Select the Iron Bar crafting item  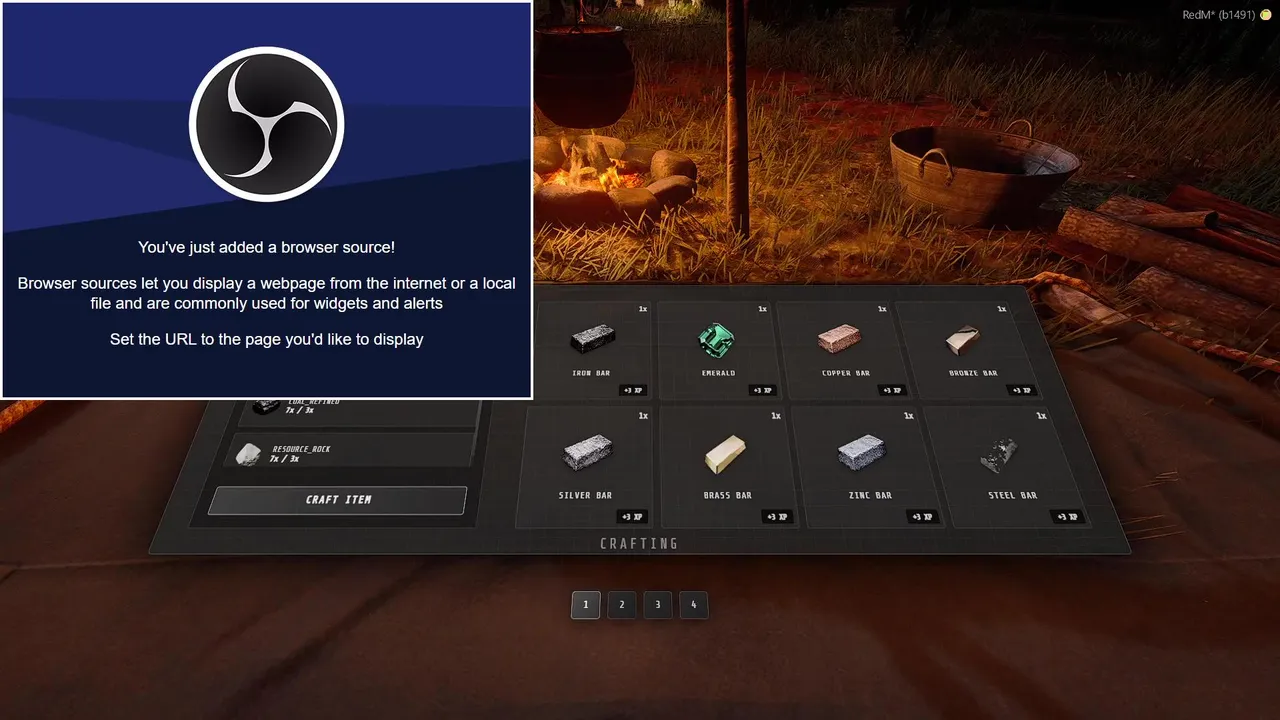591,350
